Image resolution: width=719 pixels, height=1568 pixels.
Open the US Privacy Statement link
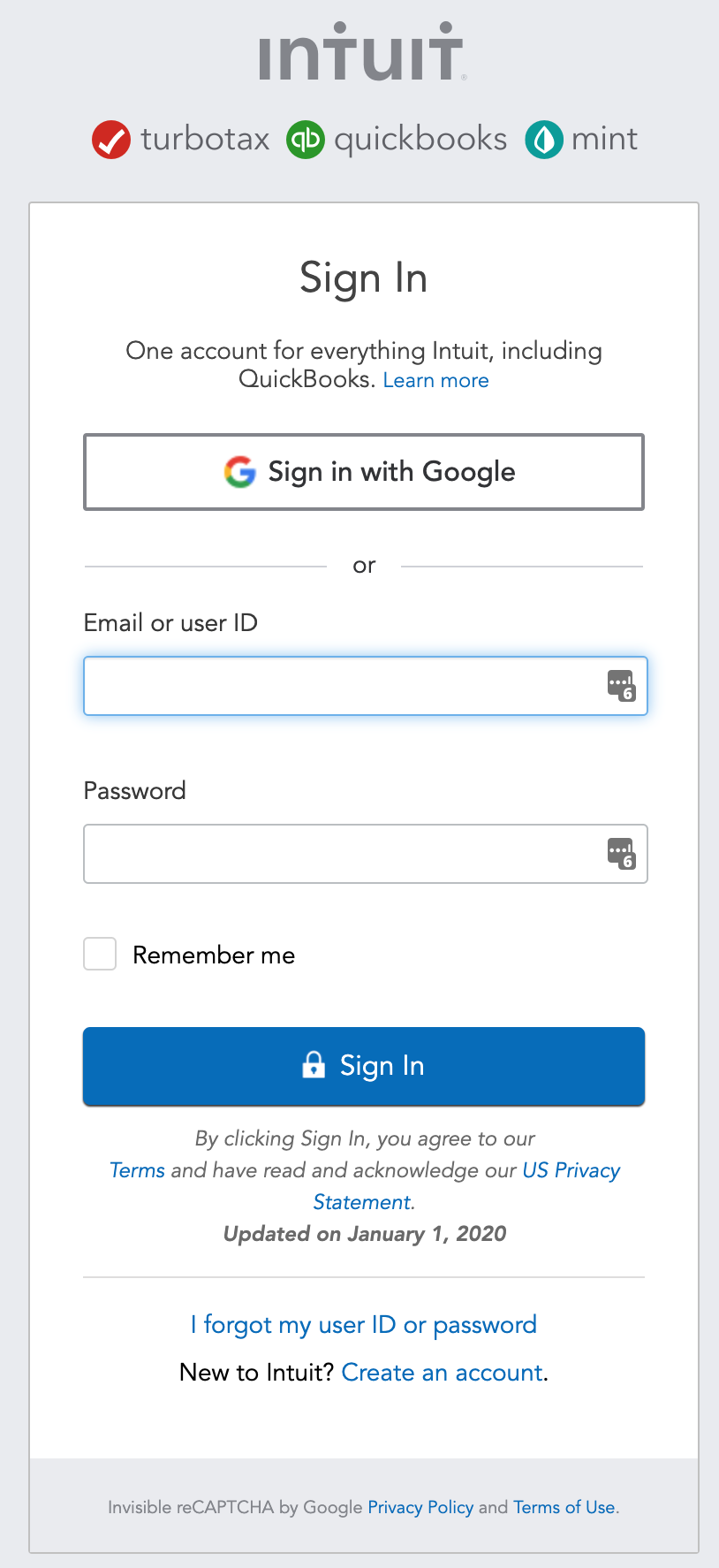tap(571, 1170)
